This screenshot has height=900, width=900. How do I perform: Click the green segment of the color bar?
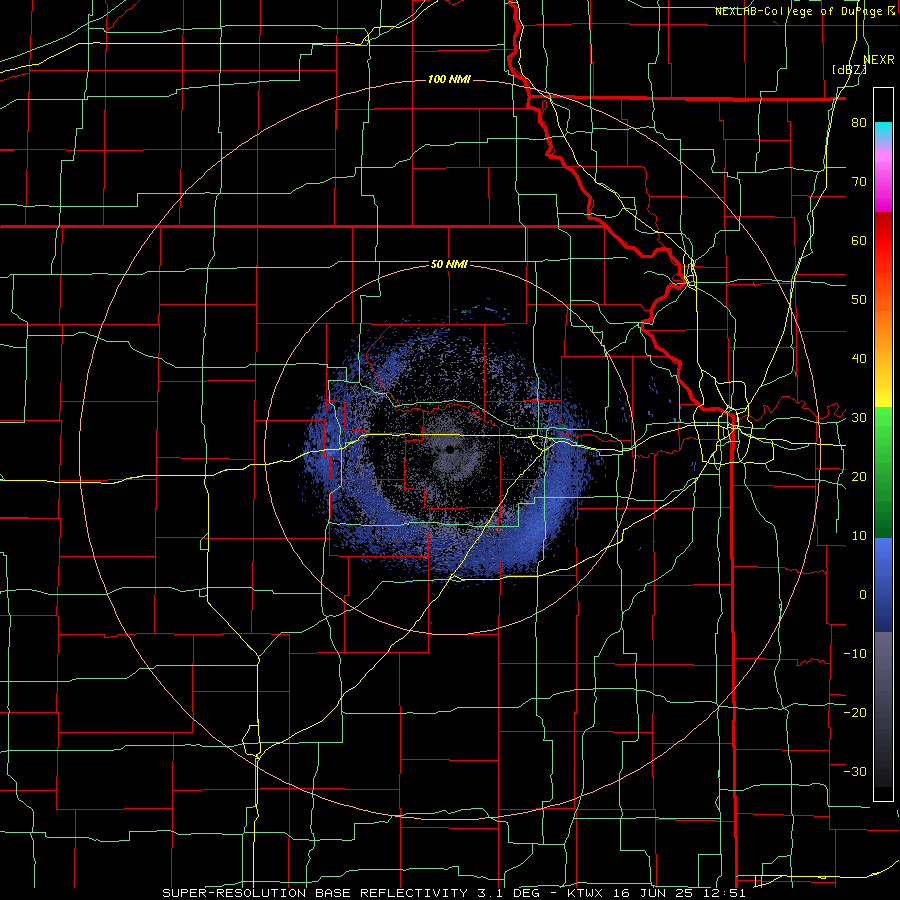[883, 472]
